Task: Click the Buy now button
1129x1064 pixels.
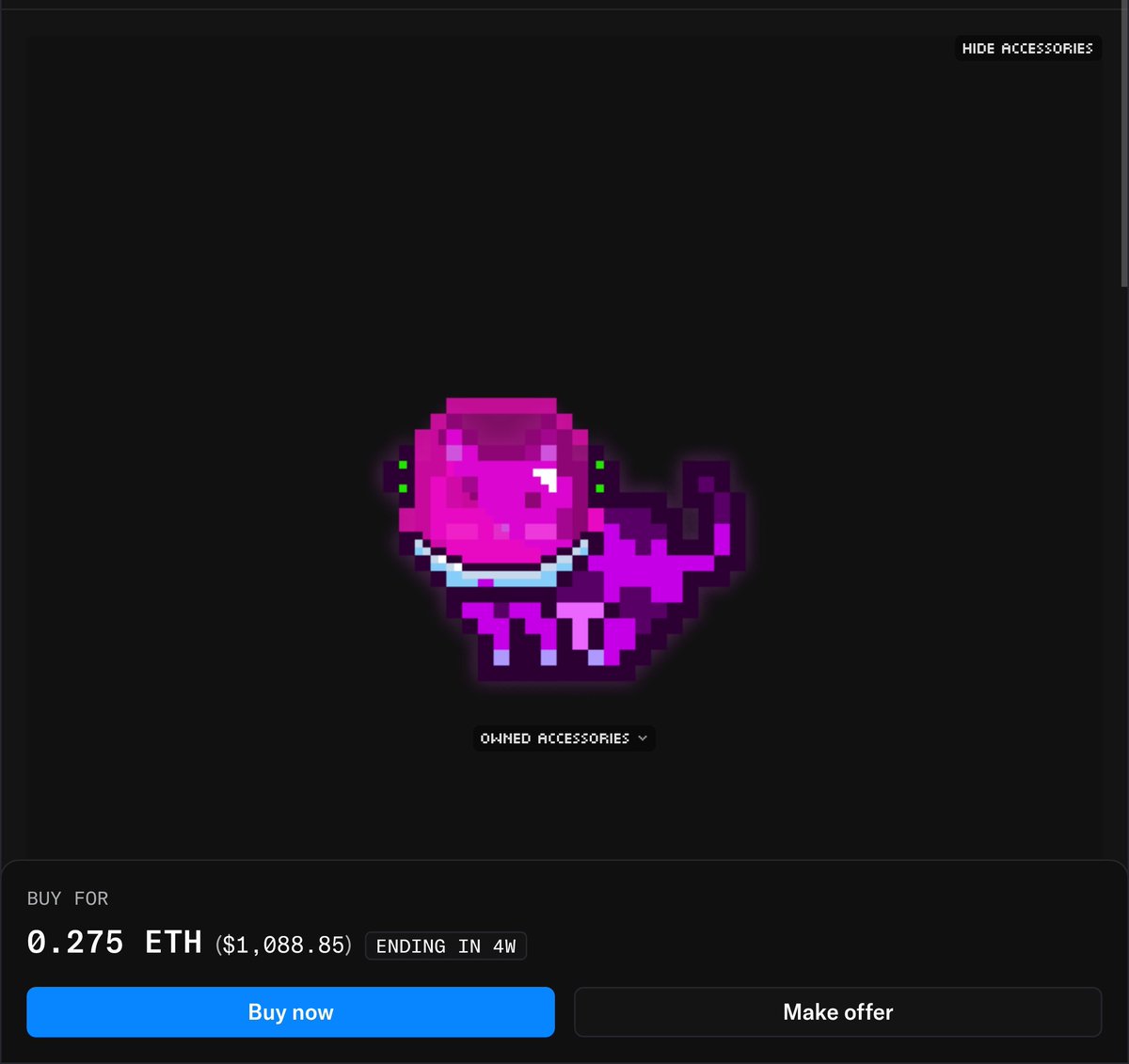Action: pos(291,1012)
